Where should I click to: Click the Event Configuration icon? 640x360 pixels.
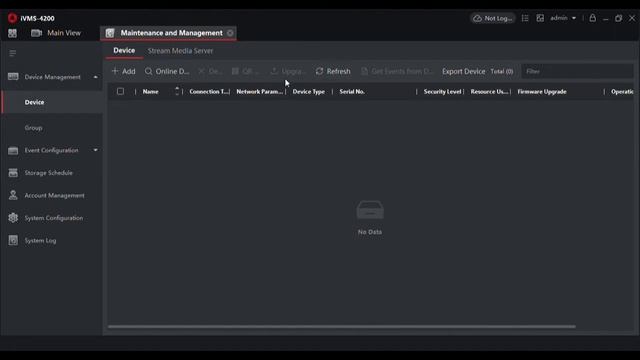pos(13,151)
